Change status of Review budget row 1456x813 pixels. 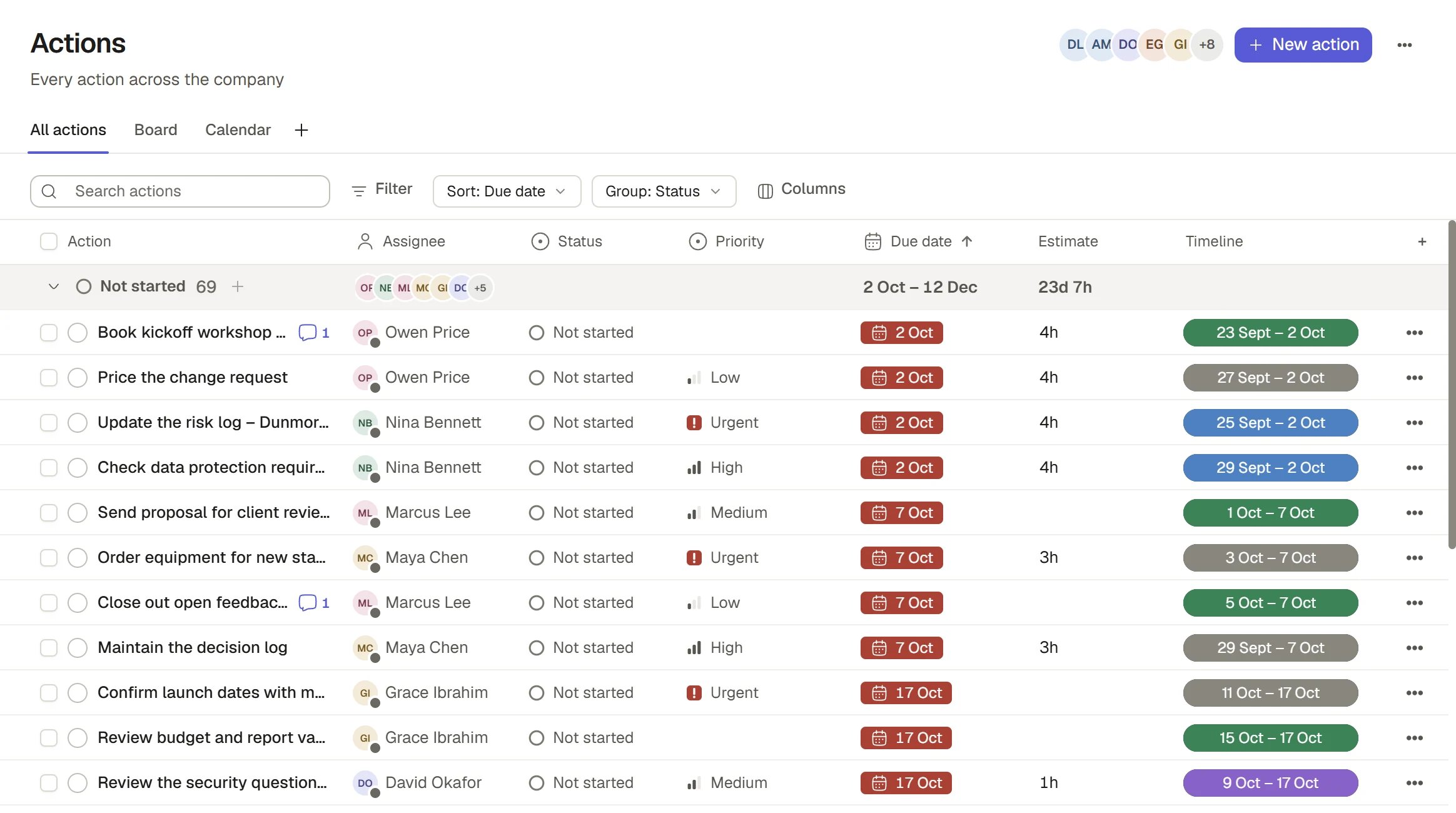tap(581, 738)
